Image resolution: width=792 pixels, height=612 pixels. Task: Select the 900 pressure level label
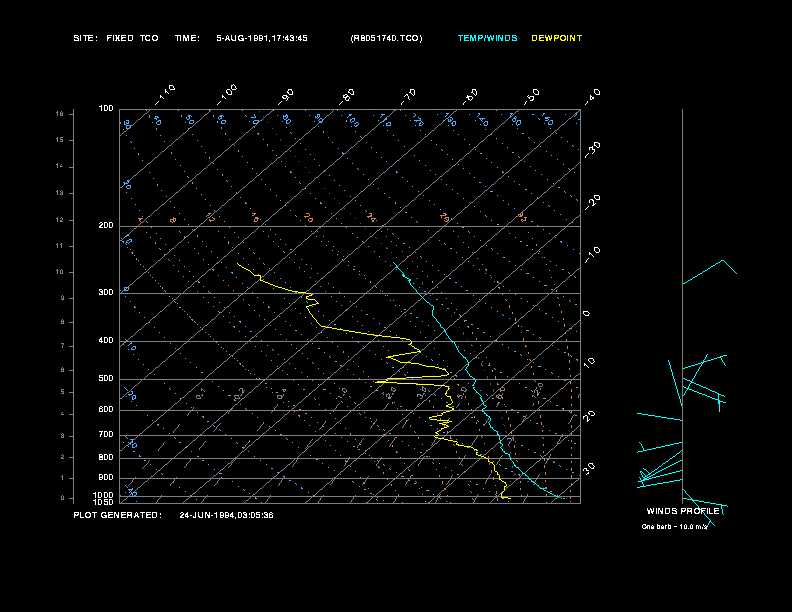pos(106,477)
